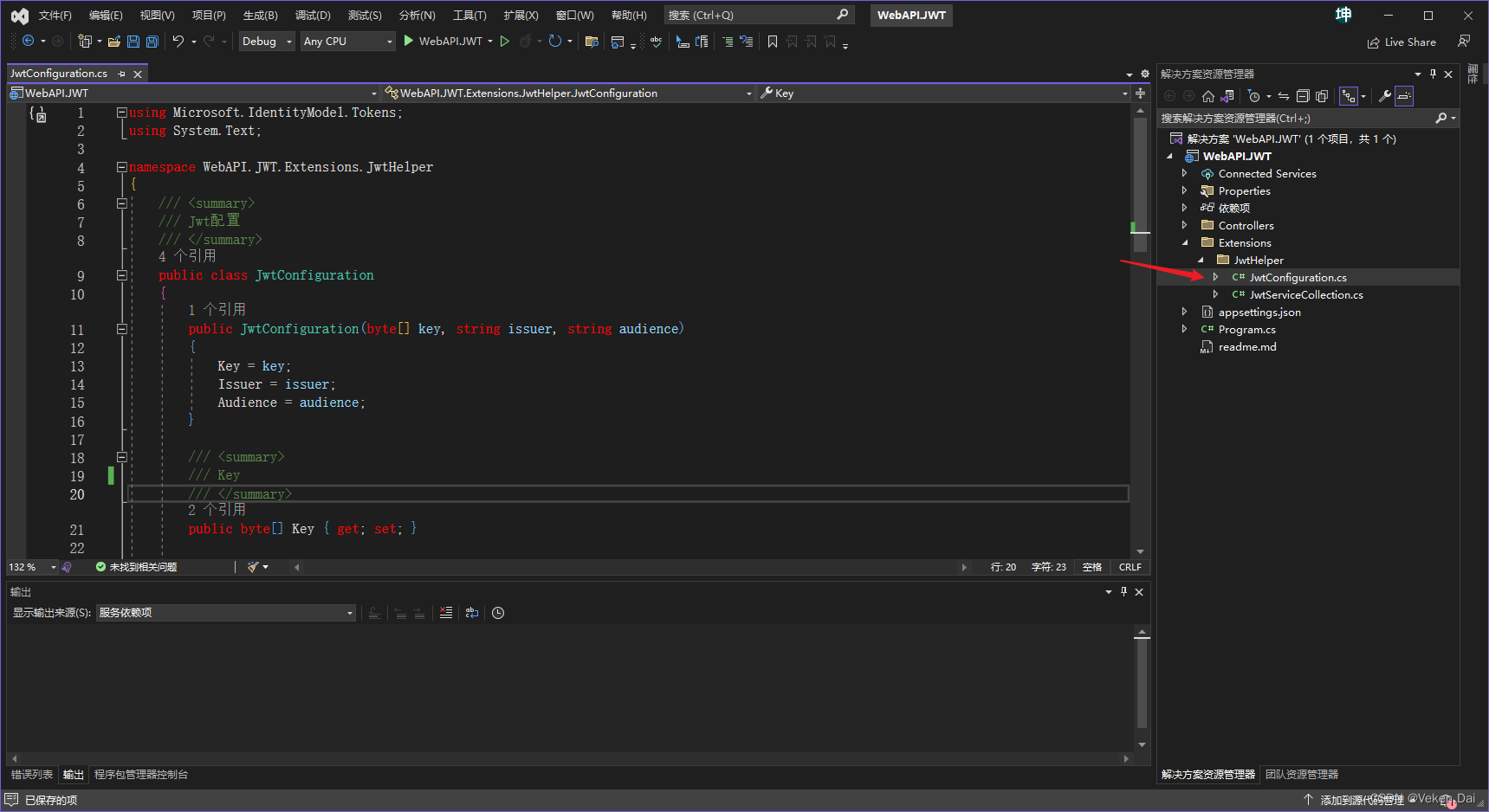Click the 132% zoom control
Image resolution: width=1489 pixels, height=812 pixels.
[24, 567]
